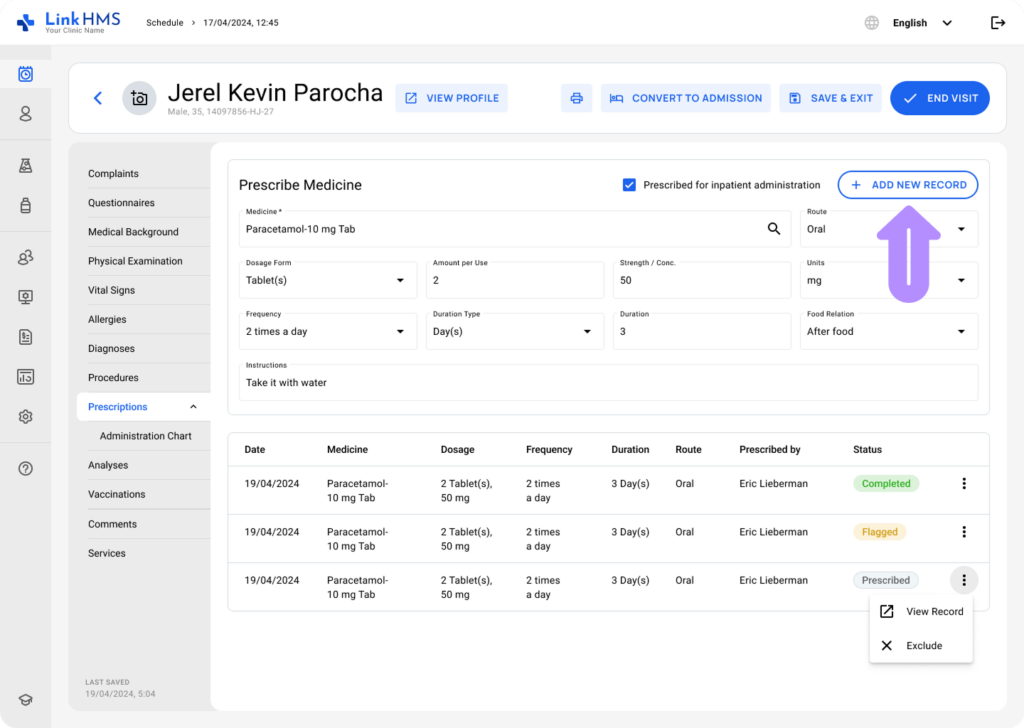1024x728 pixels.
Task: Open the schedule calendar sidebar icon
Action: (x=26, y=74)
